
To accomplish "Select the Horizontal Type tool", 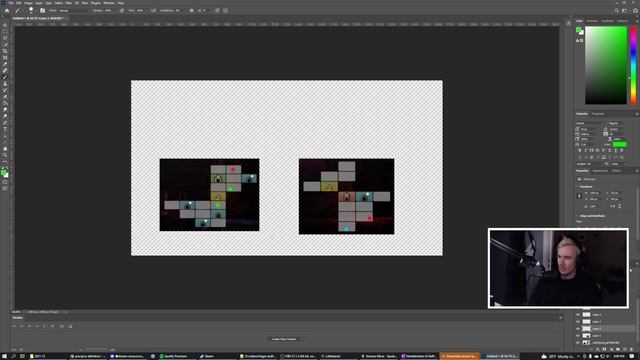I will click(x=5, y=129).
